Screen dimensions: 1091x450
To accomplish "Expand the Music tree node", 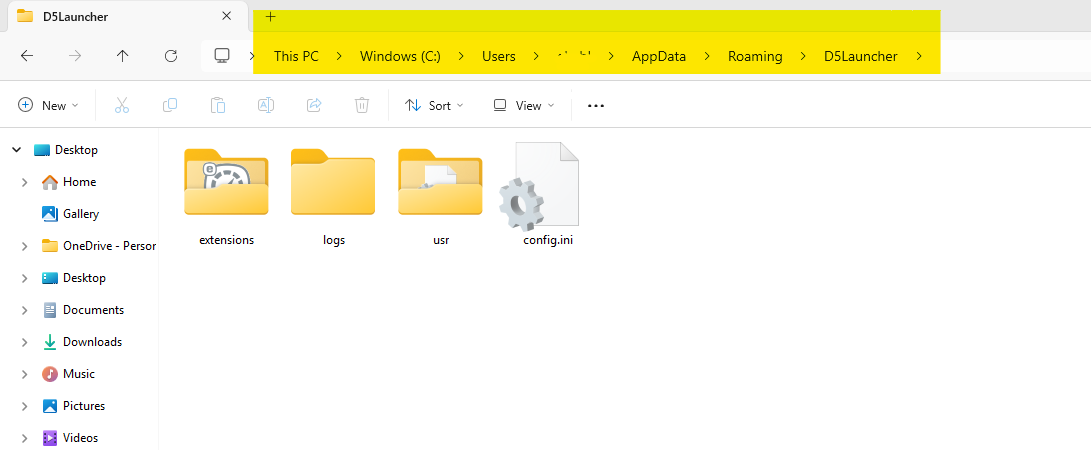I will point(25,374).
